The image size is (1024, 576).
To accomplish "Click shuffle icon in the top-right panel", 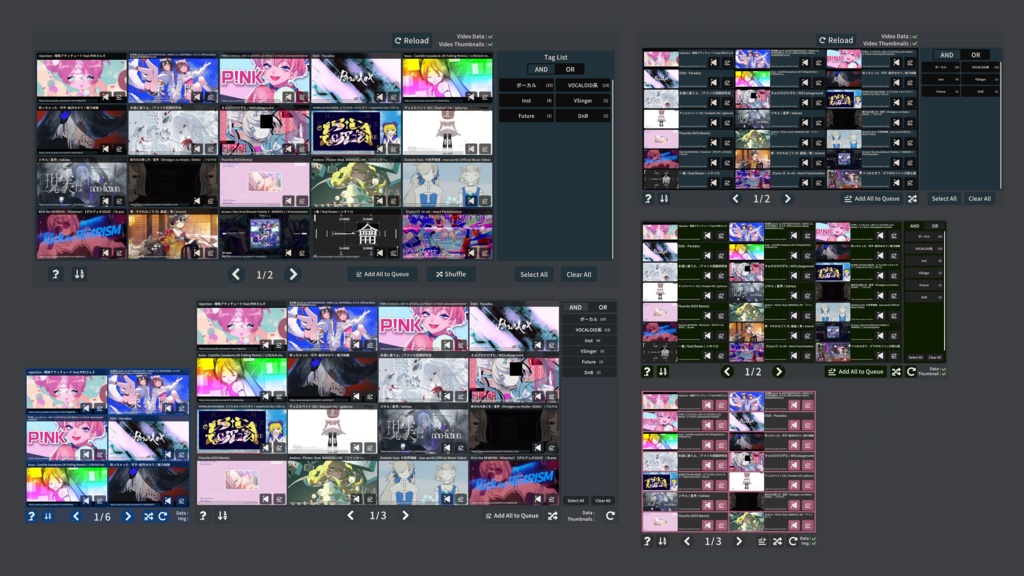I will tap(912, 199).
